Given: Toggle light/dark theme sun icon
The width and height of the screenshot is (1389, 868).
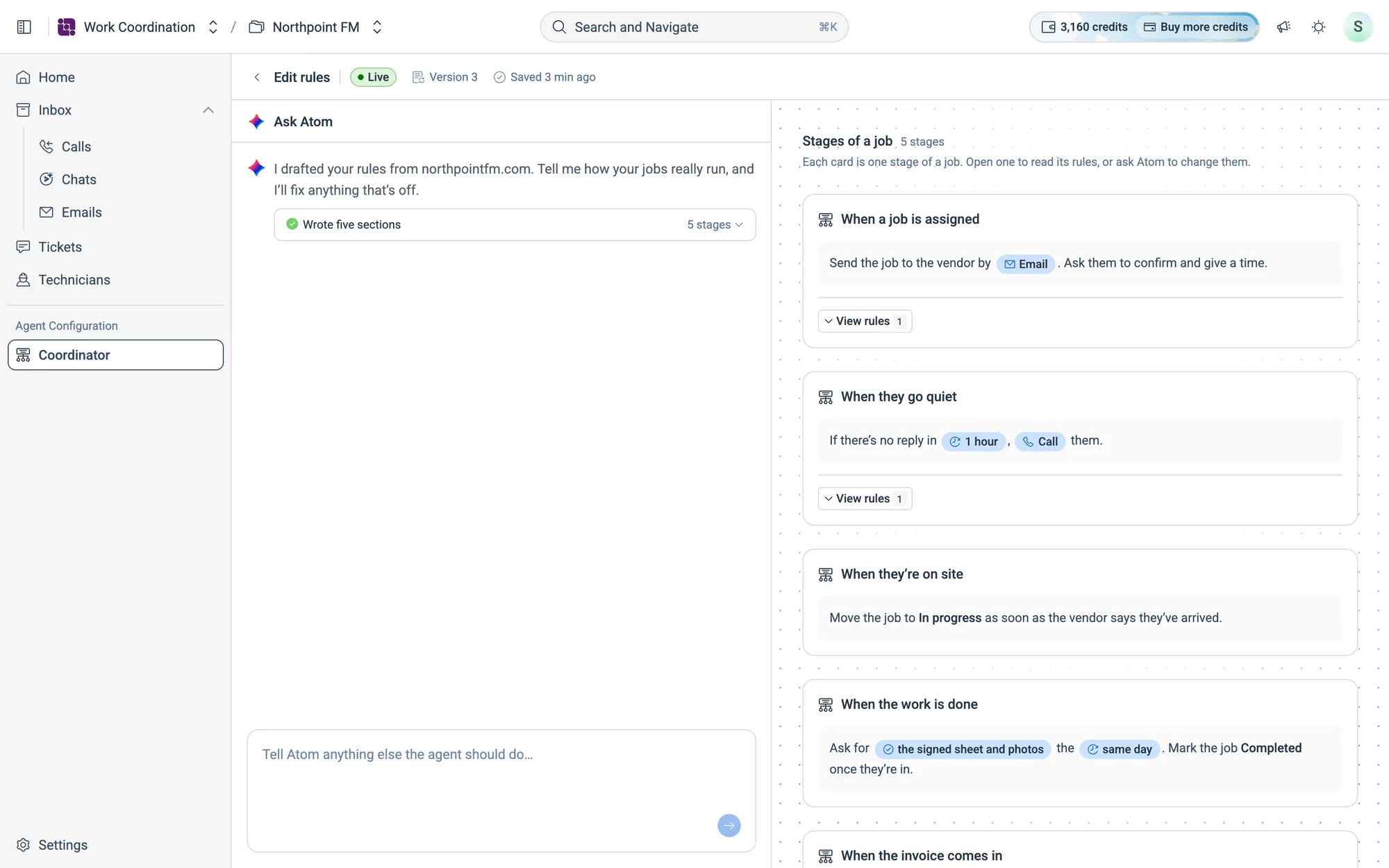Looking at the screenshot, I should pos(1318,27).
